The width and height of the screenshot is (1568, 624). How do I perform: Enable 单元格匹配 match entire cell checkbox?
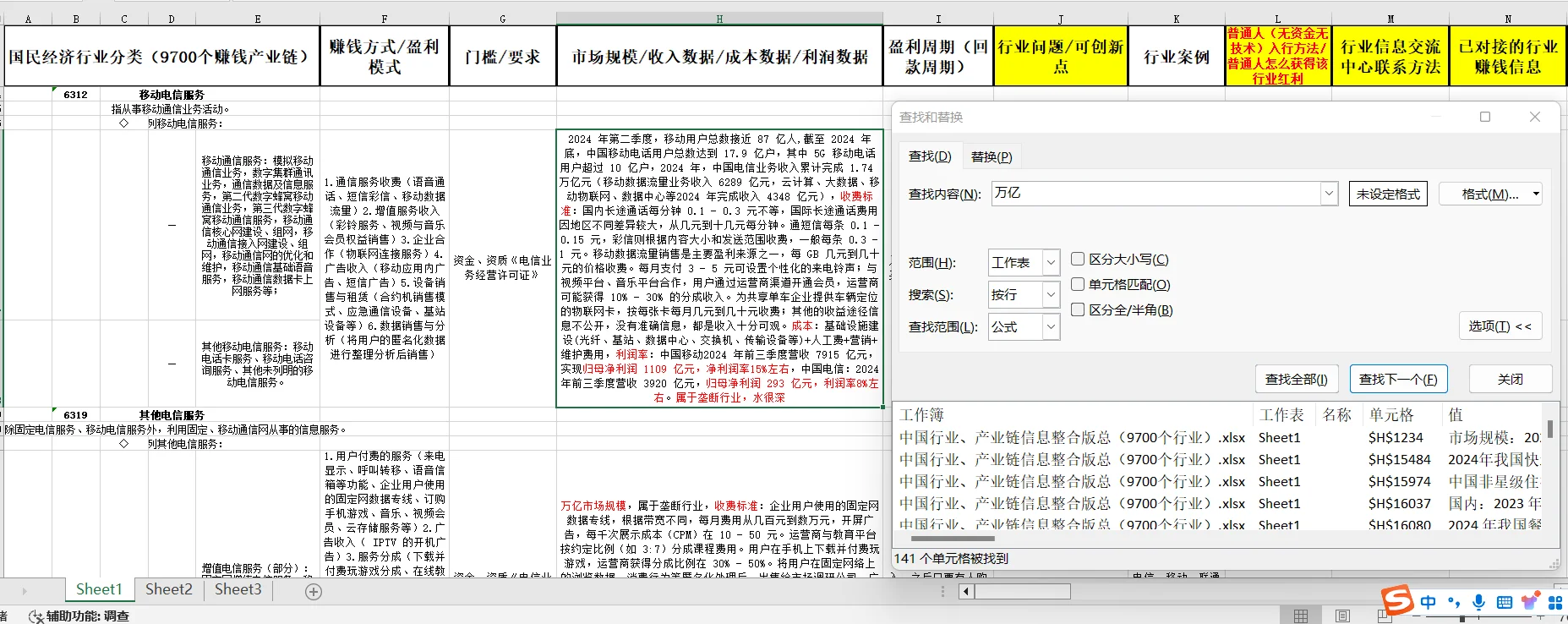[x=1078, y=285]
